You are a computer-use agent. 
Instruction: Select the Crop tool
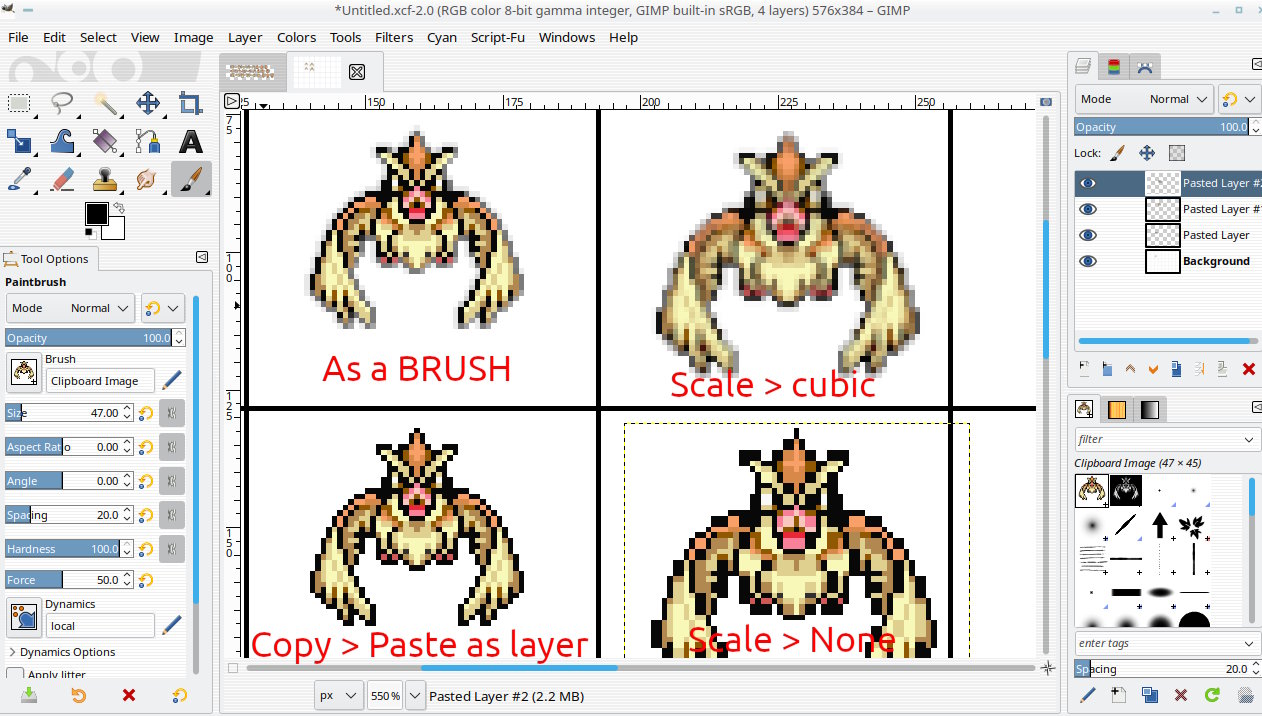tap(191, 103)
